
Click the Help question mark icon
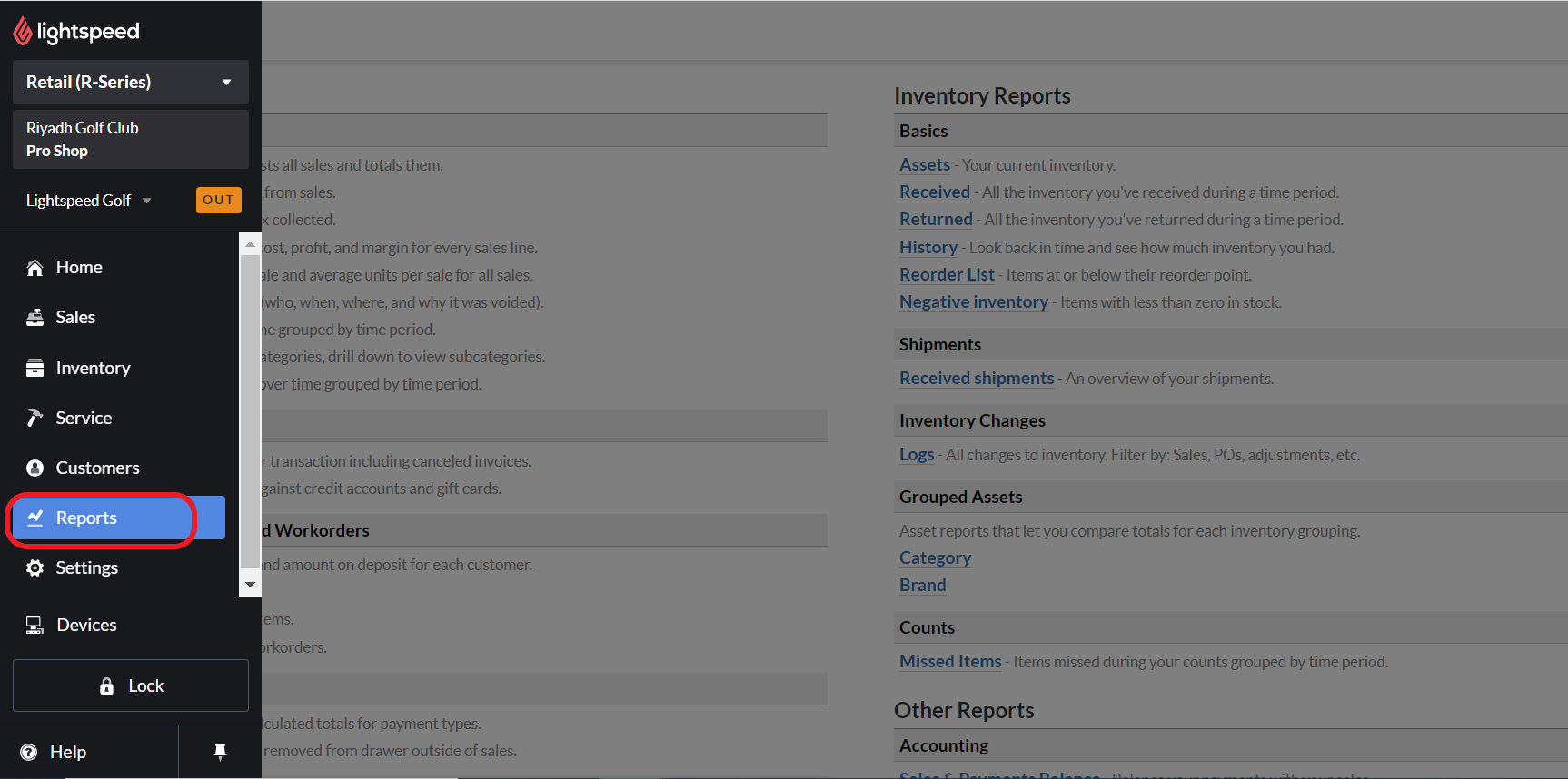click(x=29, y=752)
